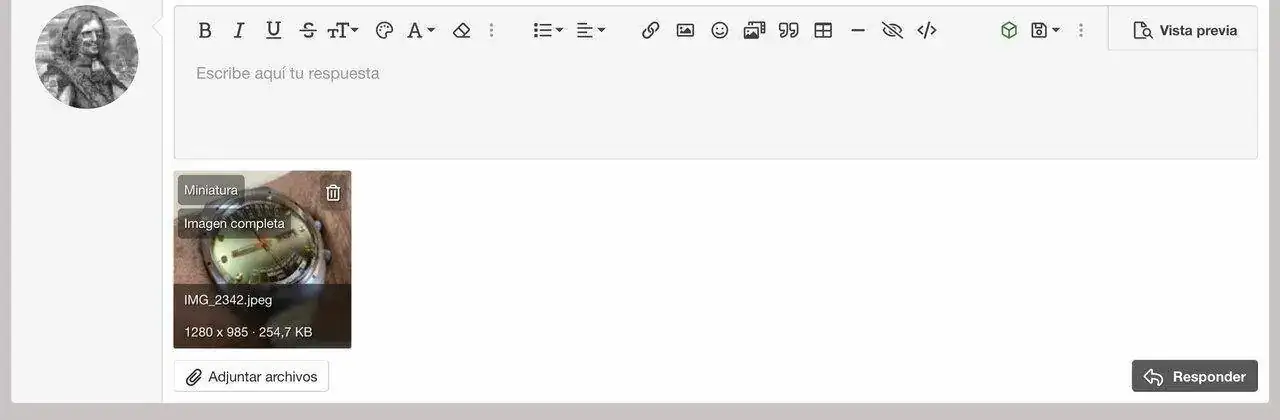This screenshot has width=1280, height=420.
Task: Toggle italic formatting
Action: pyautogui.click(x=239, y=30)
